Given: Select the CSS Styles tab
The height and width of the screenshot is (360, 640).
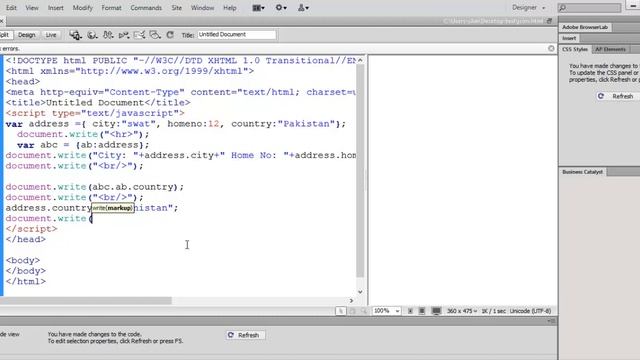Looking at the screenshot, I should (575, 49).
